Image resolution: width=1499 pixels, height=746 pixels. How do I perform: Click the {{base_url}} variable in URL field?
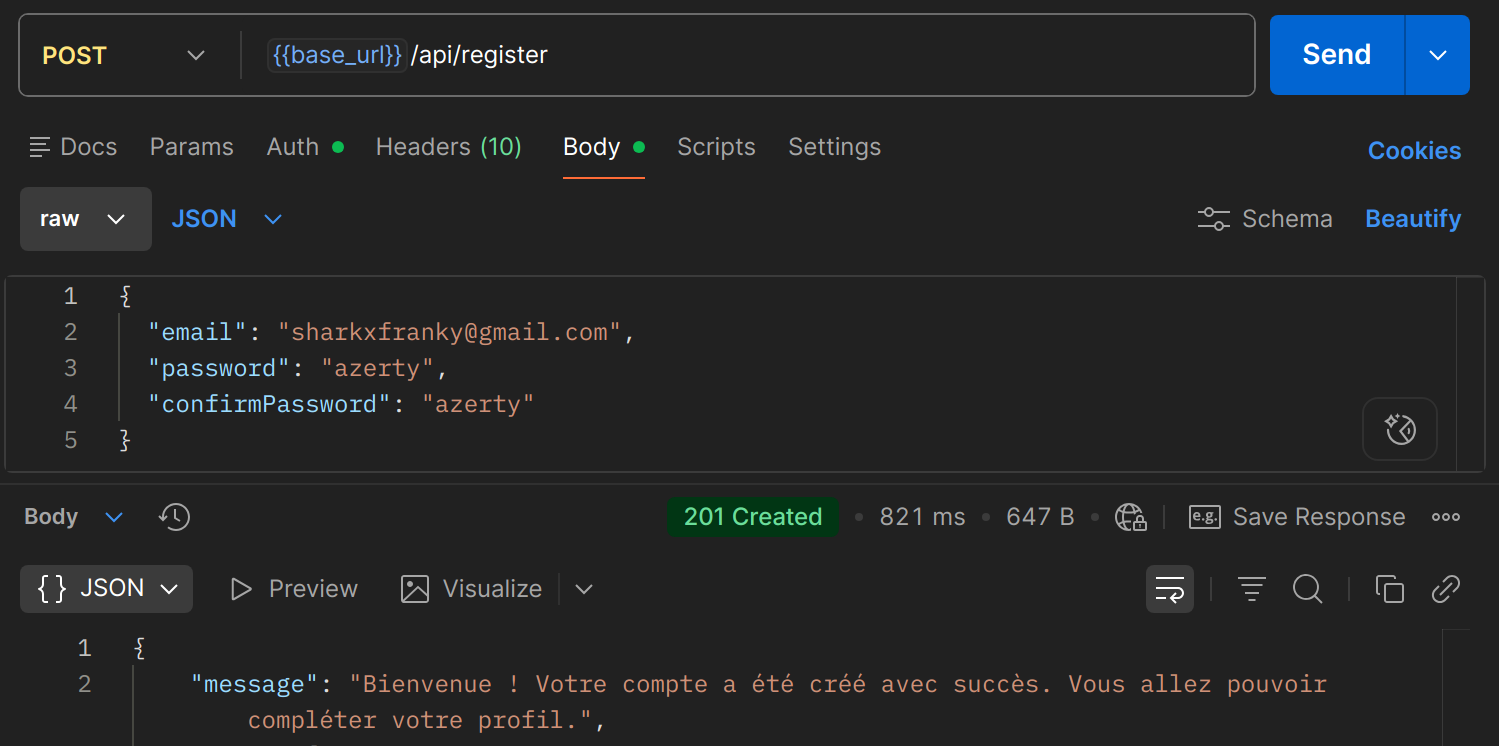(336, 54)
